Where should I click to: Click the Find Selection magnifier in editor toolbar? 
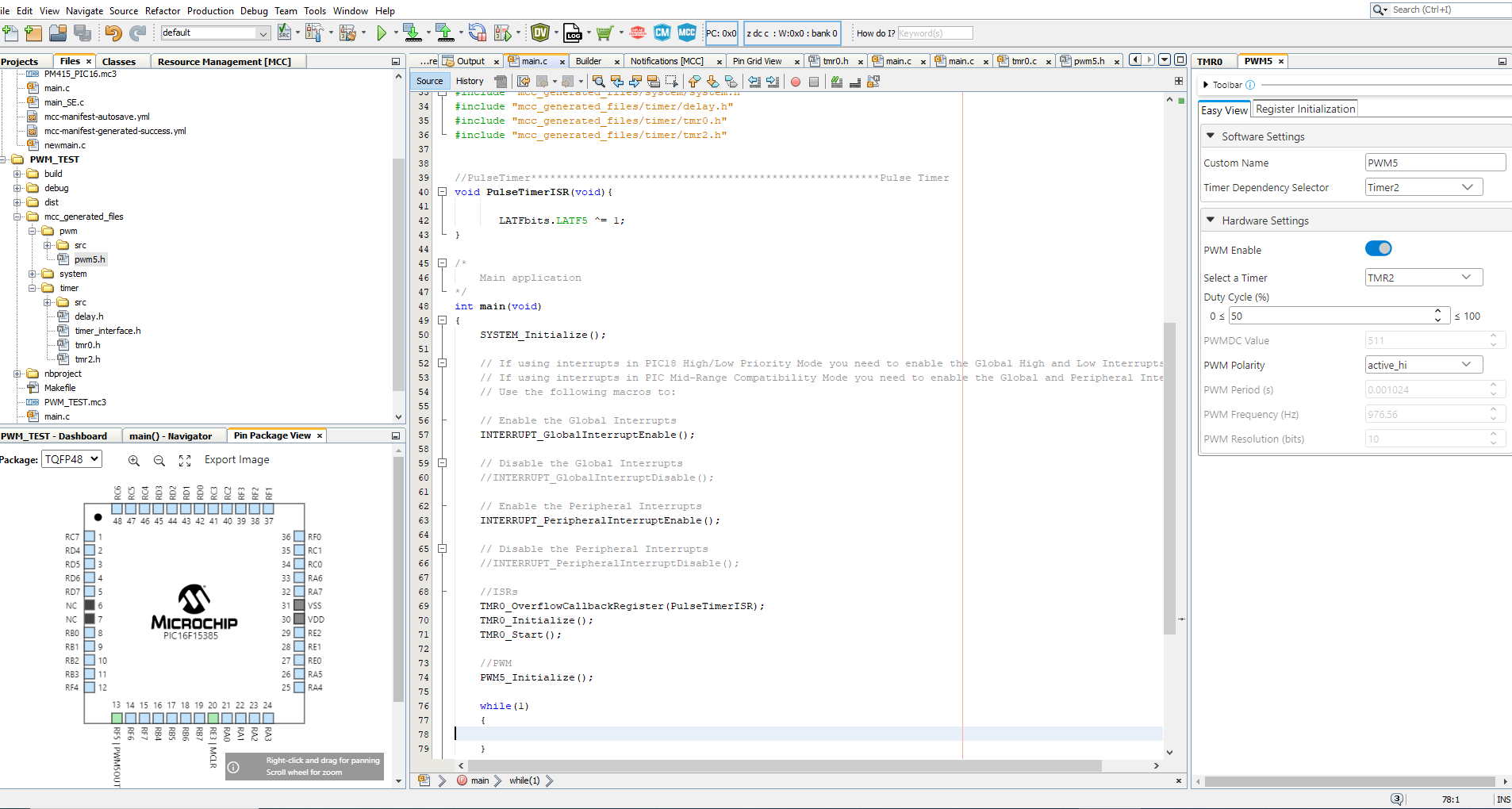click(599, 82)
